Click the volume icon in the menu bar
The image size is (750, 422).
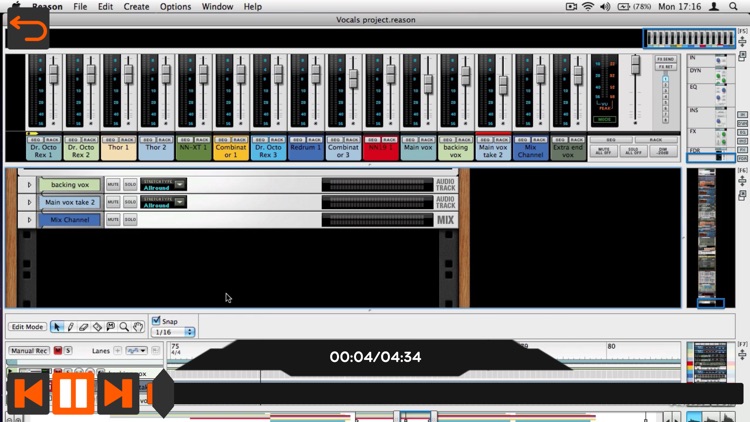tap(605, 7)
